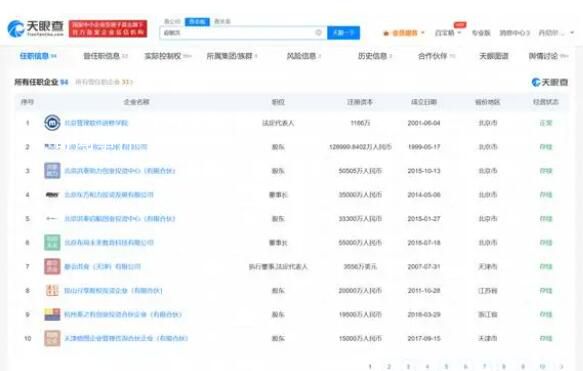583x371 pixels.
Task: Open the company name link in row 9
Action: click(x=123, y=314)
